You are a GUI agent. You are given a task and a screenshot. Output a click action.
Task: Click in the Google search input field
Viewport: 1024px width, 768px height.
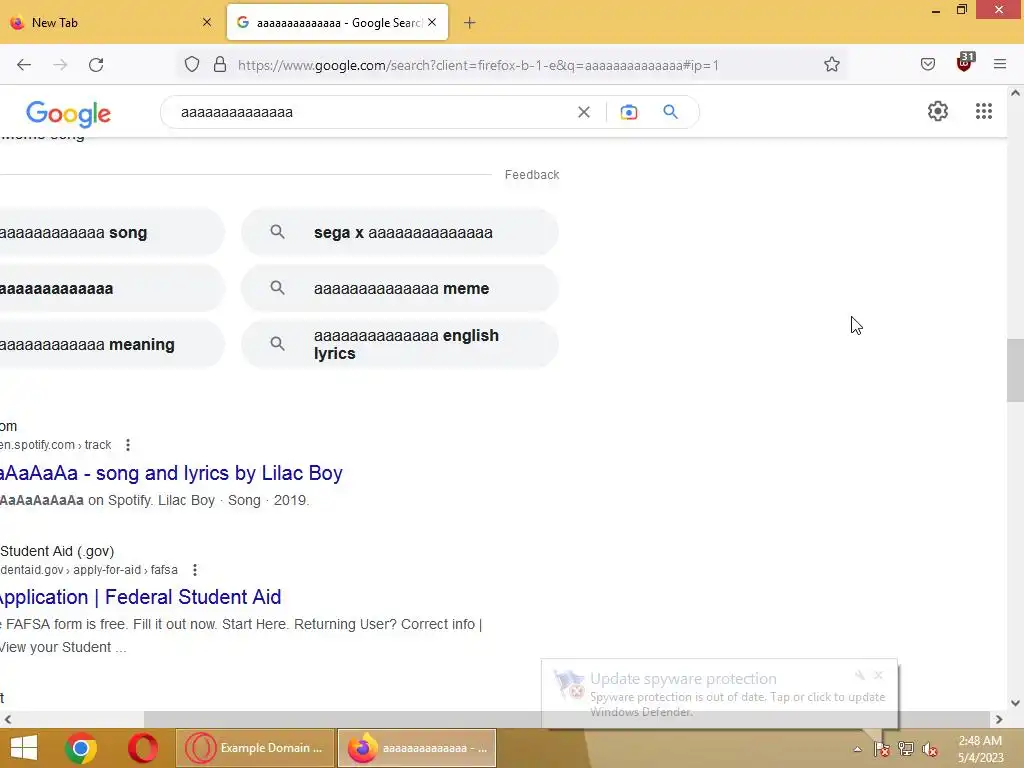click(x=372, y=112)
